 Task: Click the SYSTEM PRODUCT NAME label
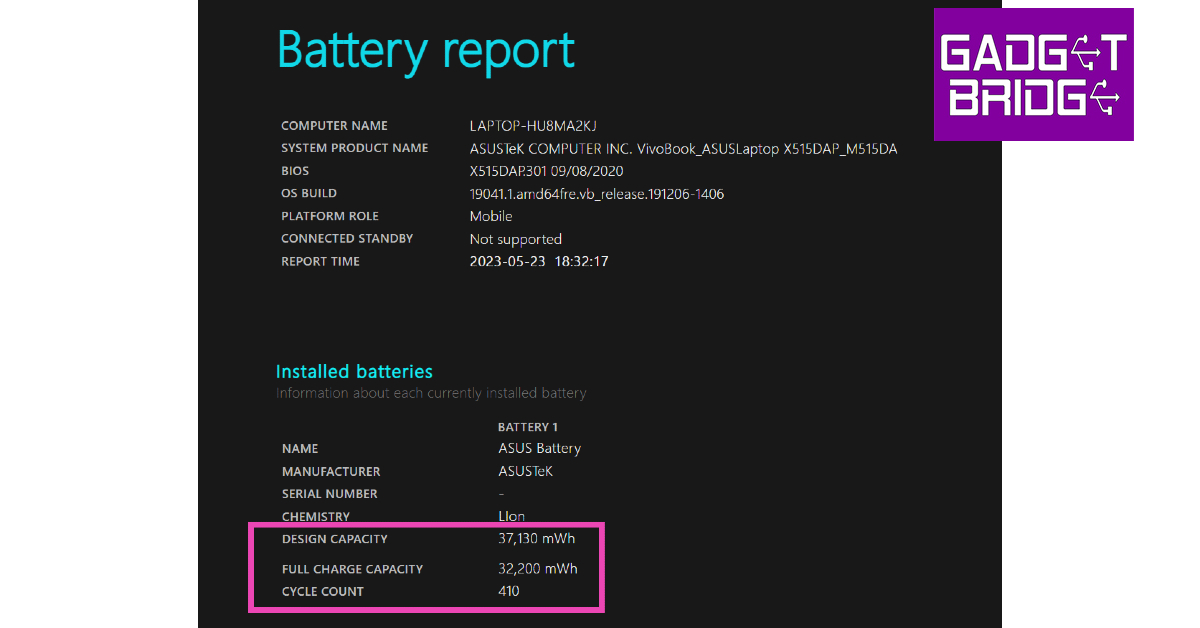tap(354, 148)
